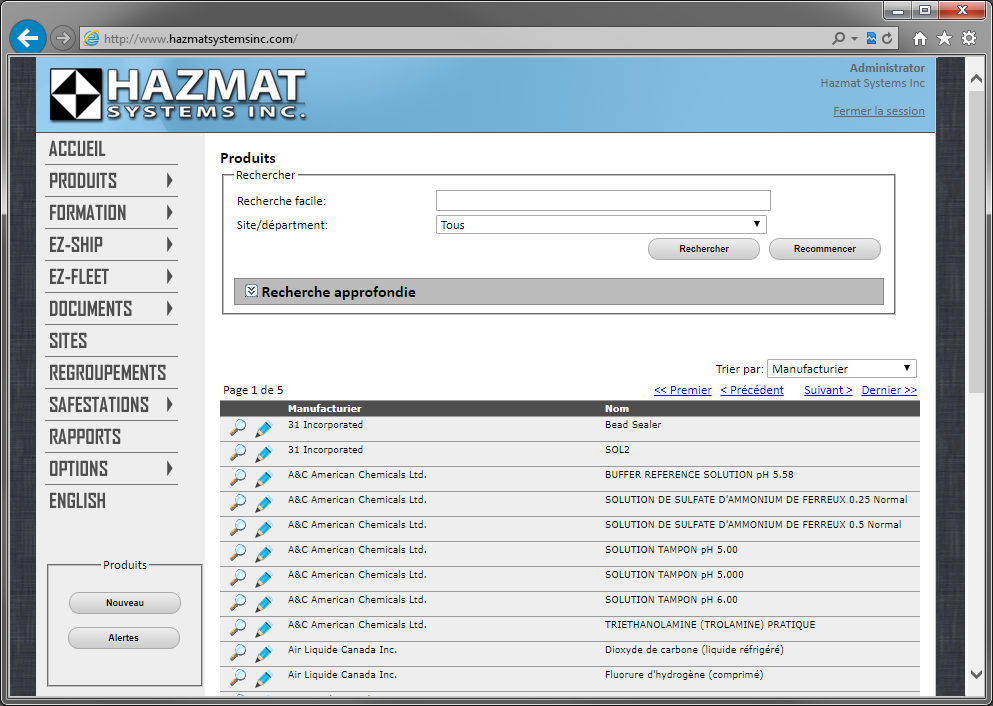Click Nouveau button in Produits box
The height and width of the screenshot is (706, 993).
125,603
